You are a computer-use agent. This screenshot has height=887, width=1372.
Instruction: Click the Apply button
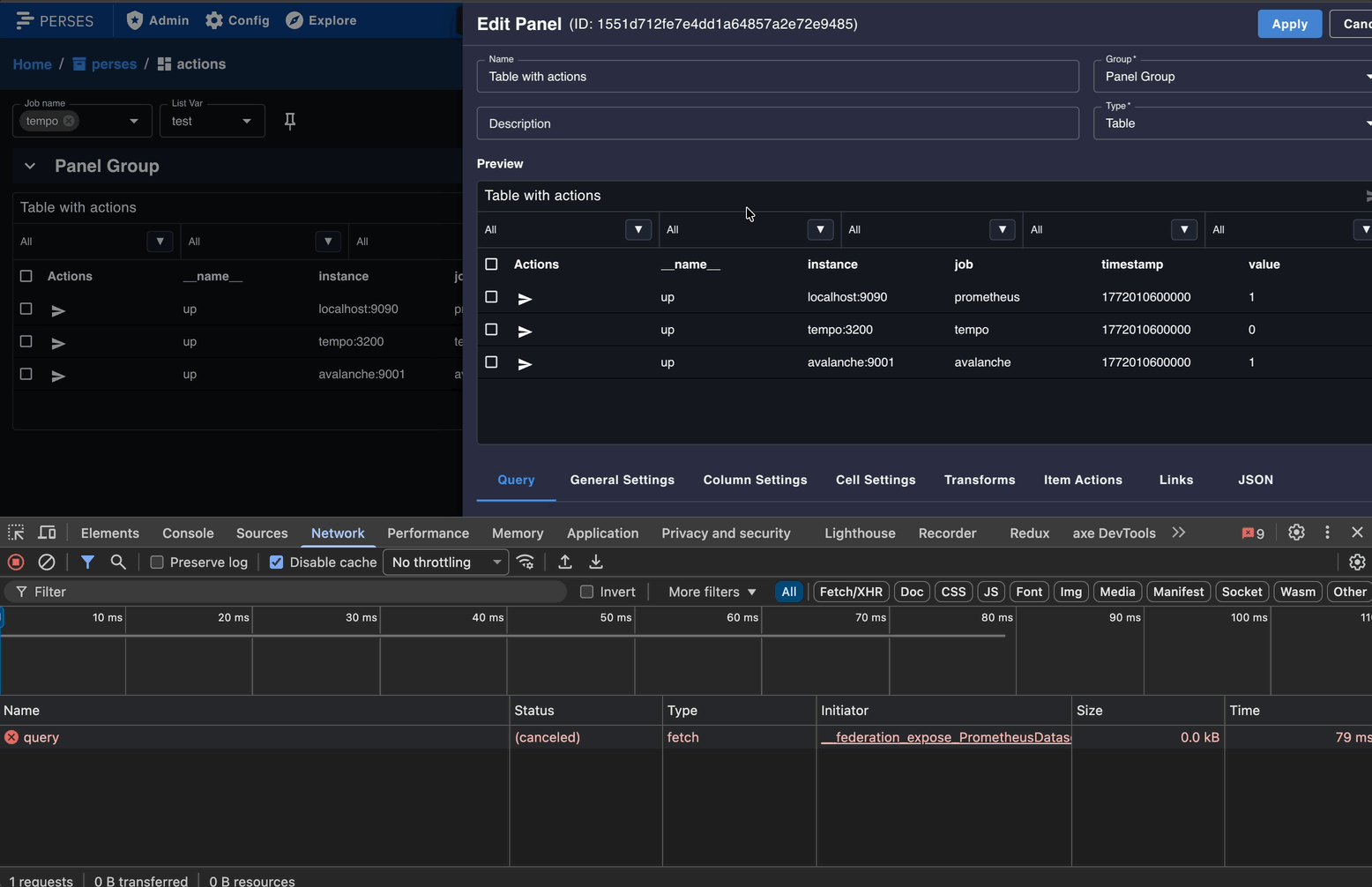(x=1289, y=24)
